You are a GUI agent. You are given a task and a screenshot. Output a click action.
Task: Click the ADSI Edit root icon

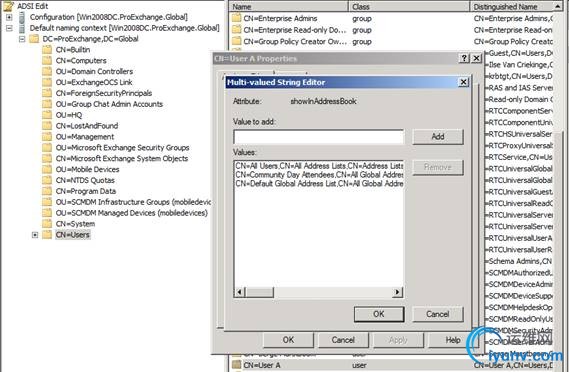pyautogui.click(x=8, y=6)
